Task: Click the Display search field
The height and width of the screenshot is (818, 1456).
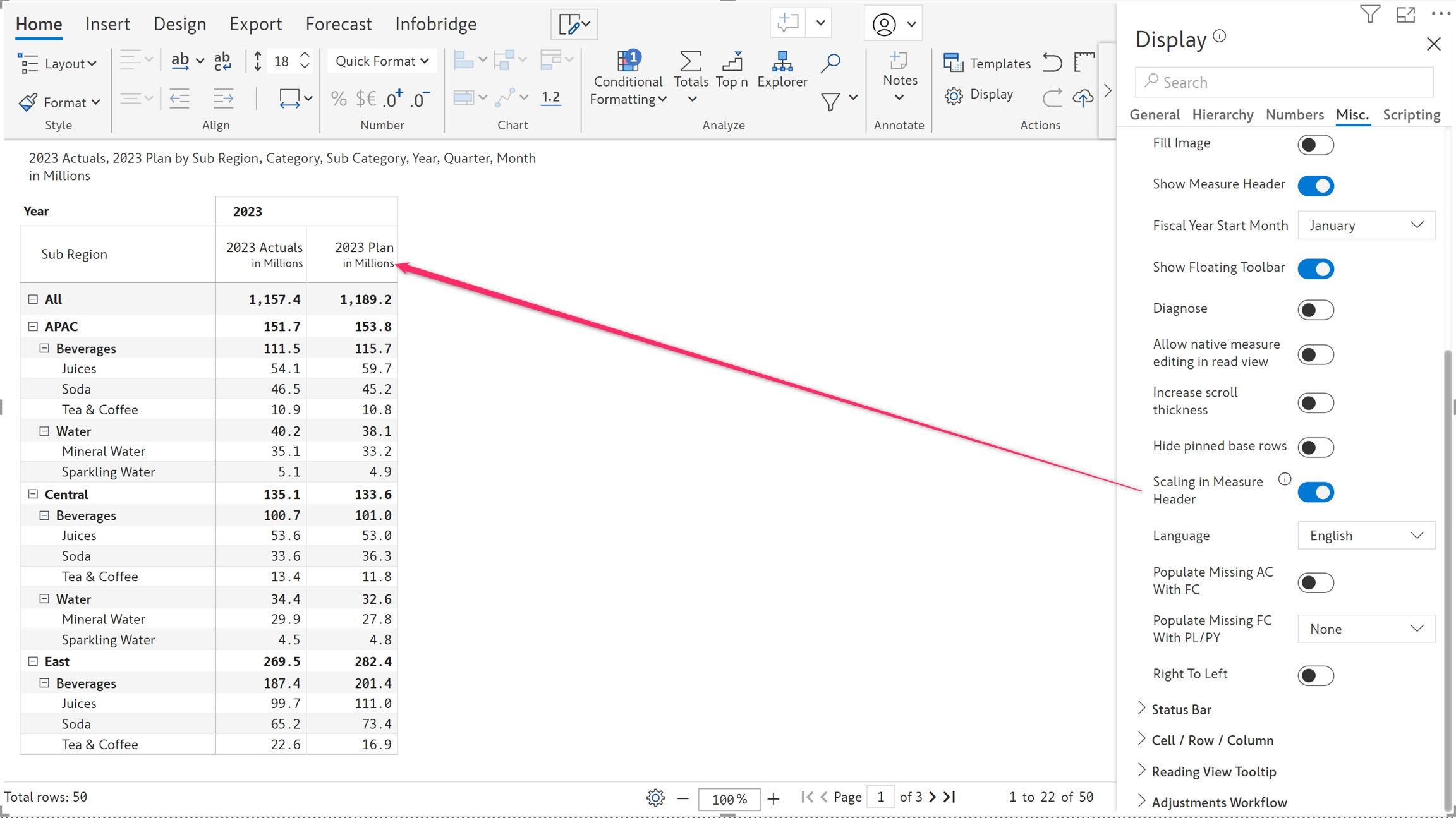Action: [1283, 82]
